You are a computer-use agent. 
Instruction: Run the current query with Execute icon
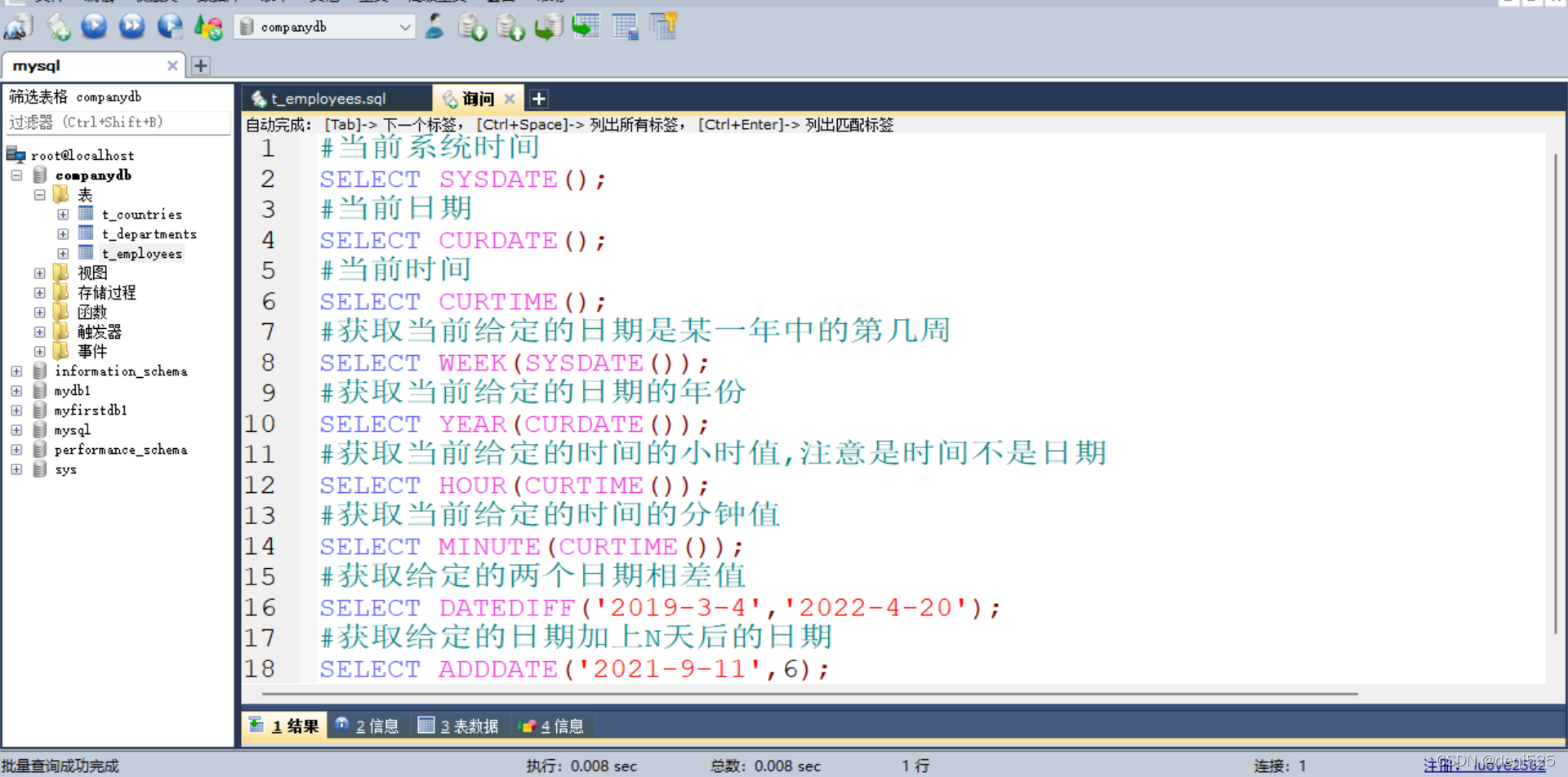94,27
